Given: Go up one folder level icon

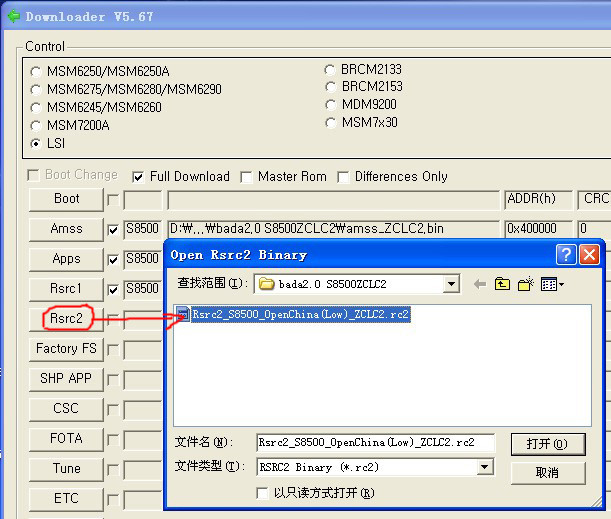Looking at the screenshot, I should (502, 284).
